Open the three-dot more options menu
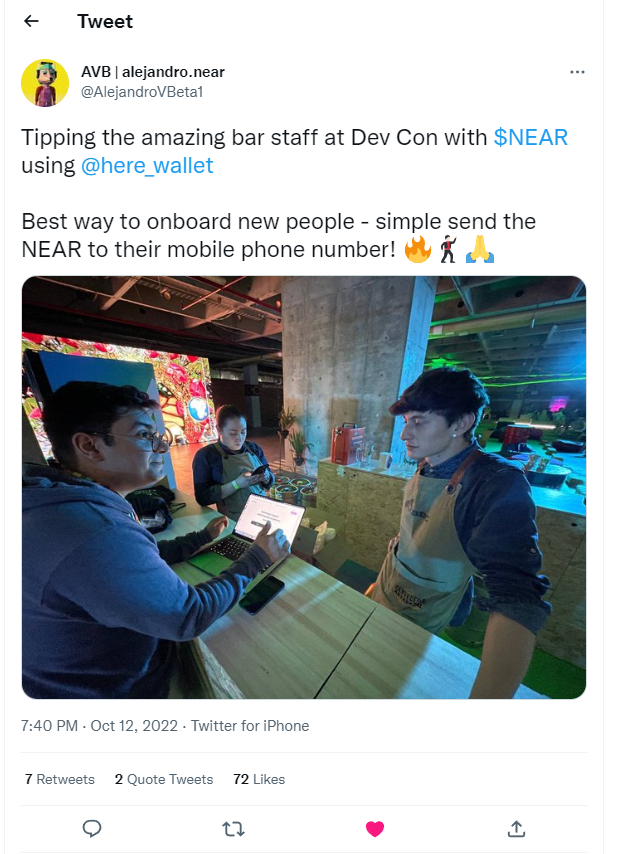The image size is (617, 854). click(577, 72)
